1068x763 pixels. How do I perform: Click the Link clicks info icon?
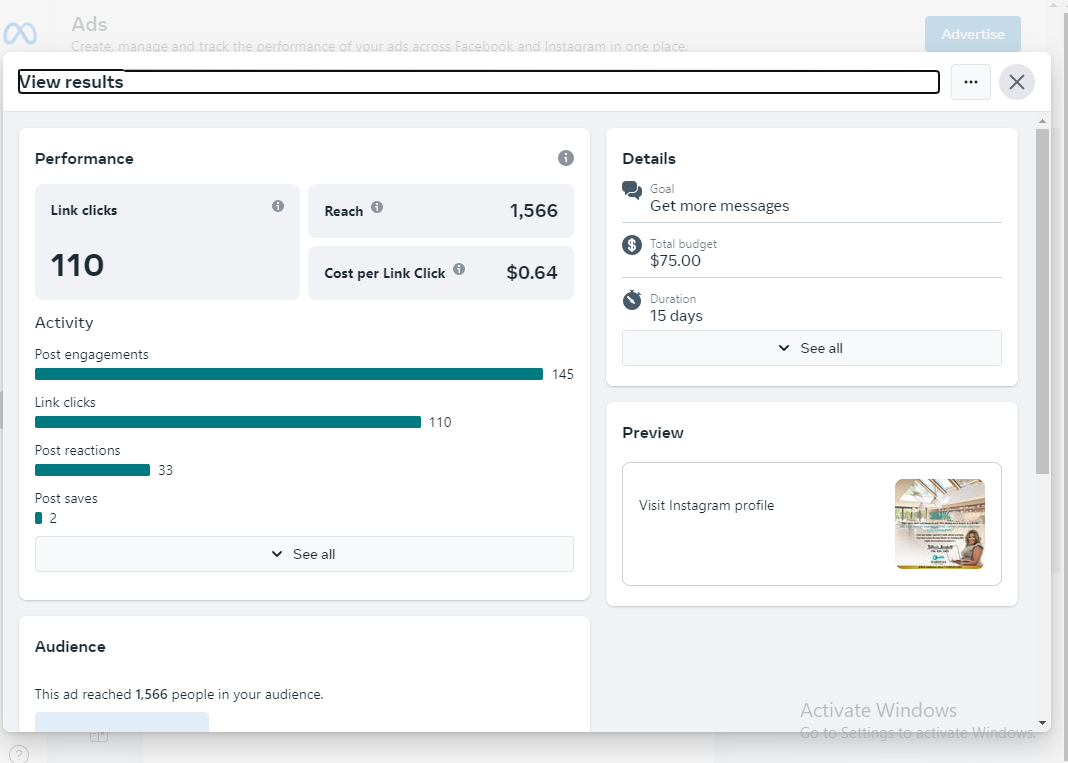(278, 206)
